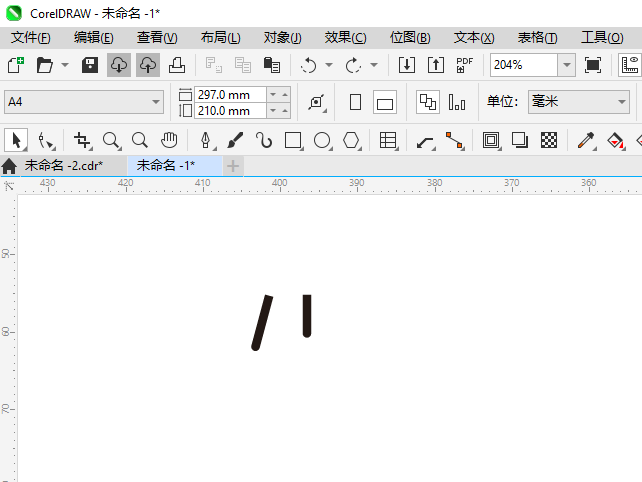The height and width of the screenshot is (482, 642).
Task: Select the Eyedropper tool
Action: 586,140
